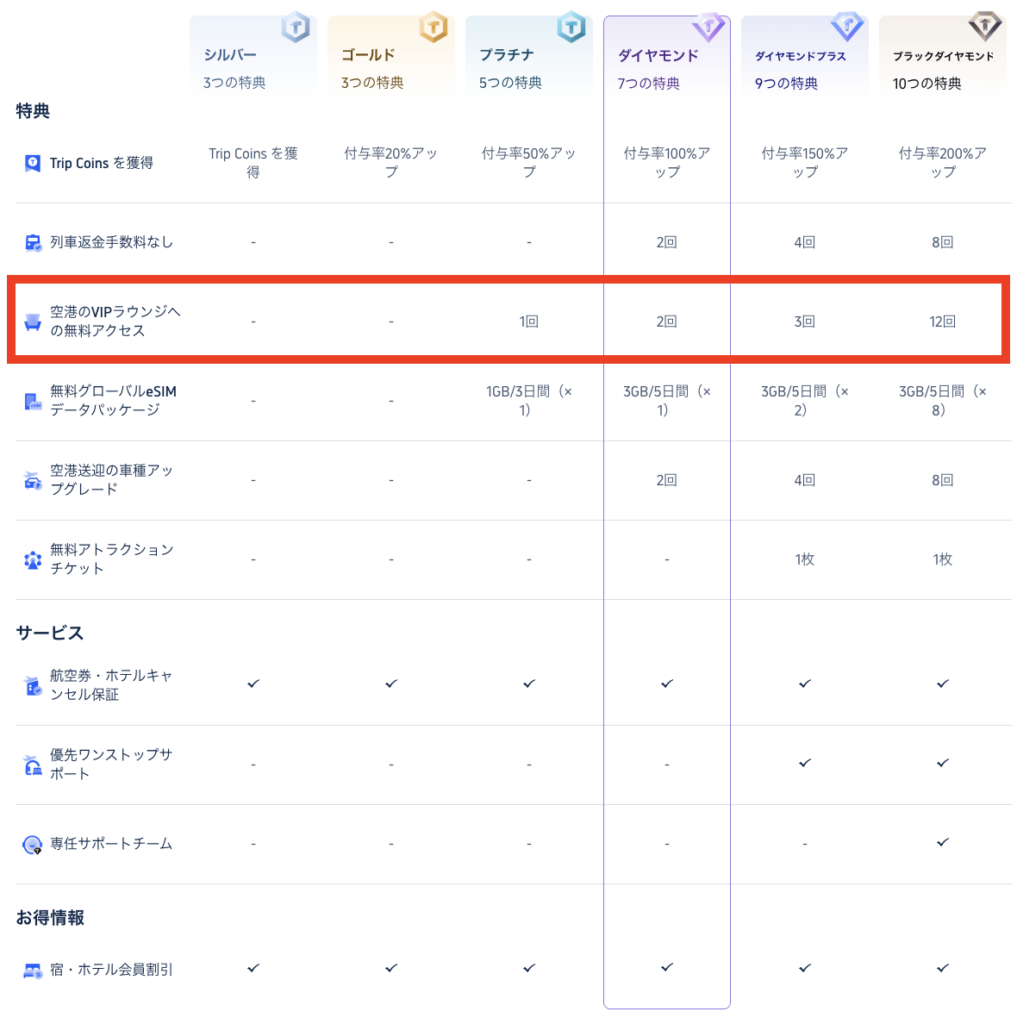Switch to the プラチナ tier column
The image size is (1017, 1024).
[529, 58]
